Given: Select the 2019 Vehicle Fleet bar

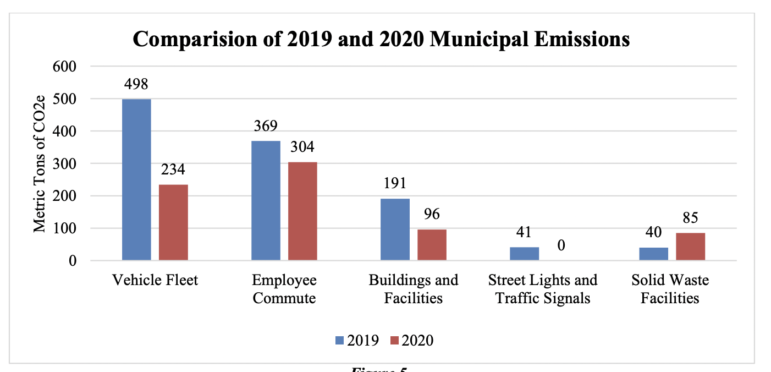Looking at the screenshot, I should [x=136, y=179].
